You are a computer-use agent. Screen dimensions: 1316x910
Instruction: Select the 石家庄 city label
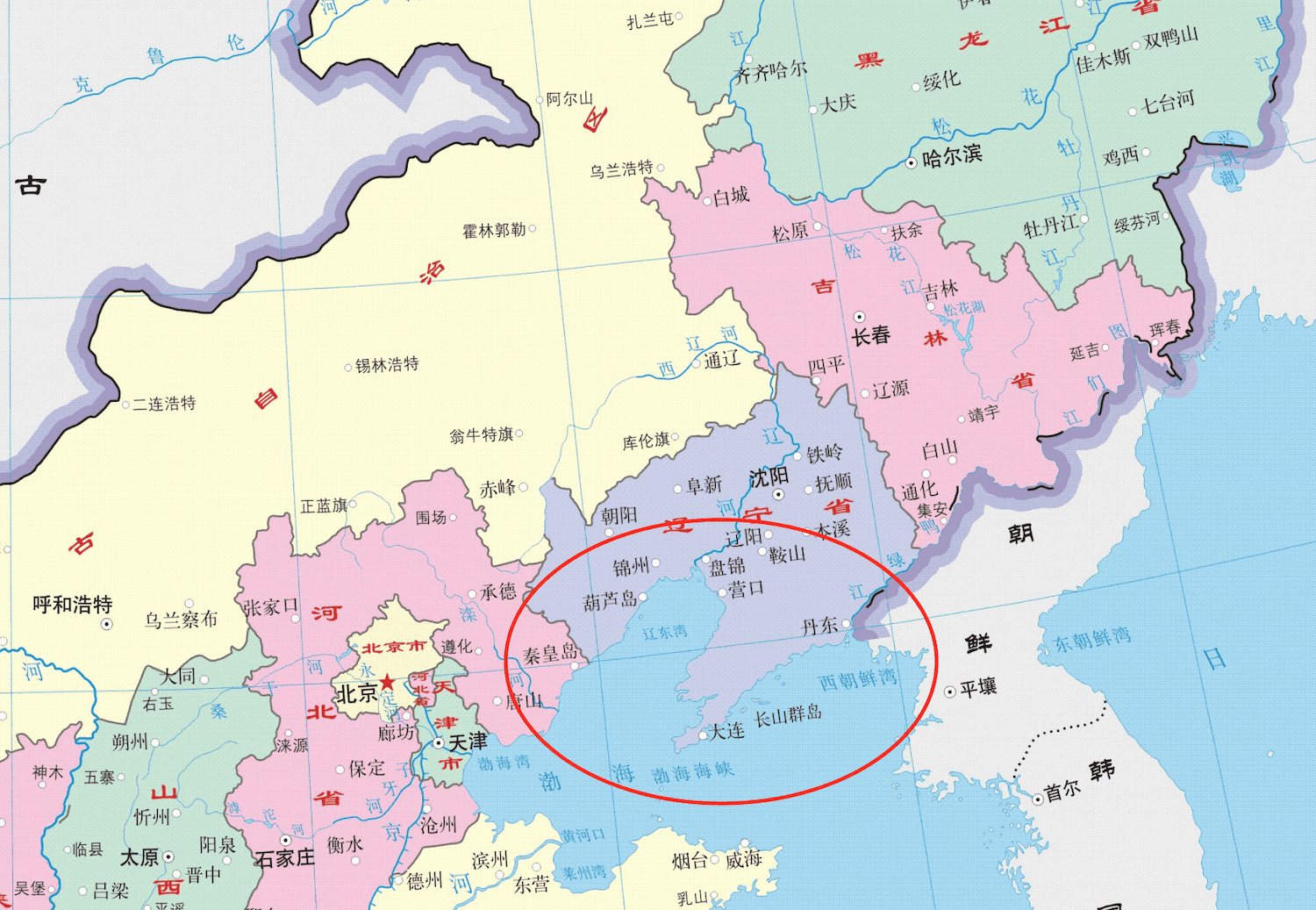(285, 858)
